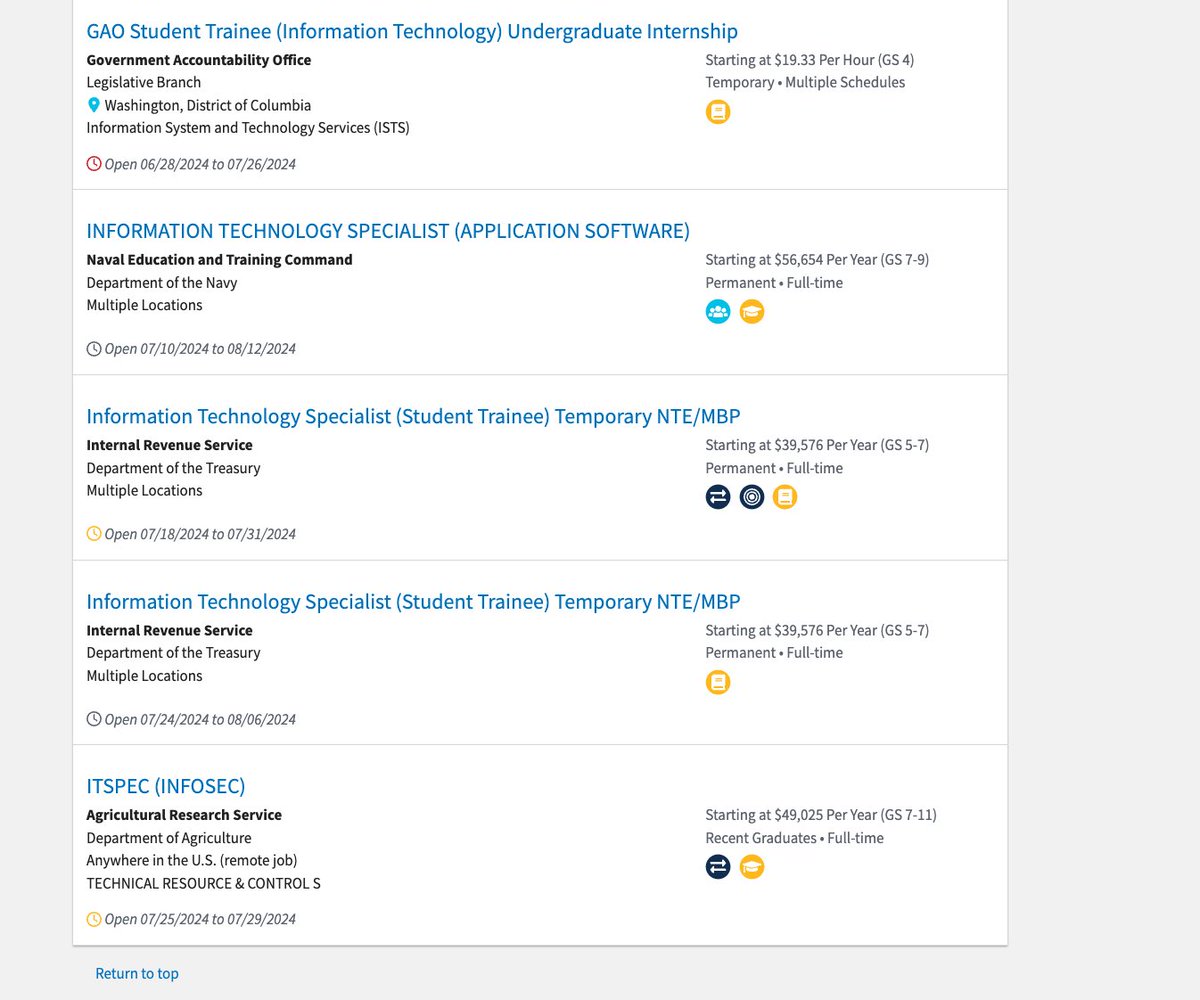Open INFORMATION TECHNOLOGY SPECIALIST (APPLICATION SOFTWARE) posting
1200x1000 pixels.
tap(388, 231)
